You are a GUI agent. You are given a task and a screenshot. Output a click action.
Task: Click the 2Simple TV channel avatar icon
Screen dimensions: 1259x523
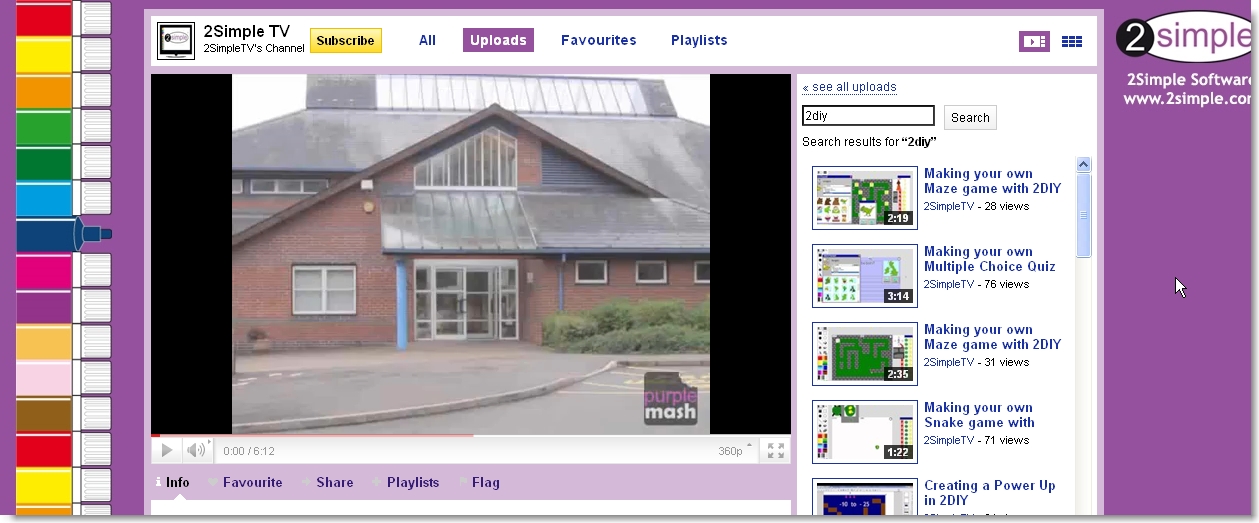click(176, 41)
